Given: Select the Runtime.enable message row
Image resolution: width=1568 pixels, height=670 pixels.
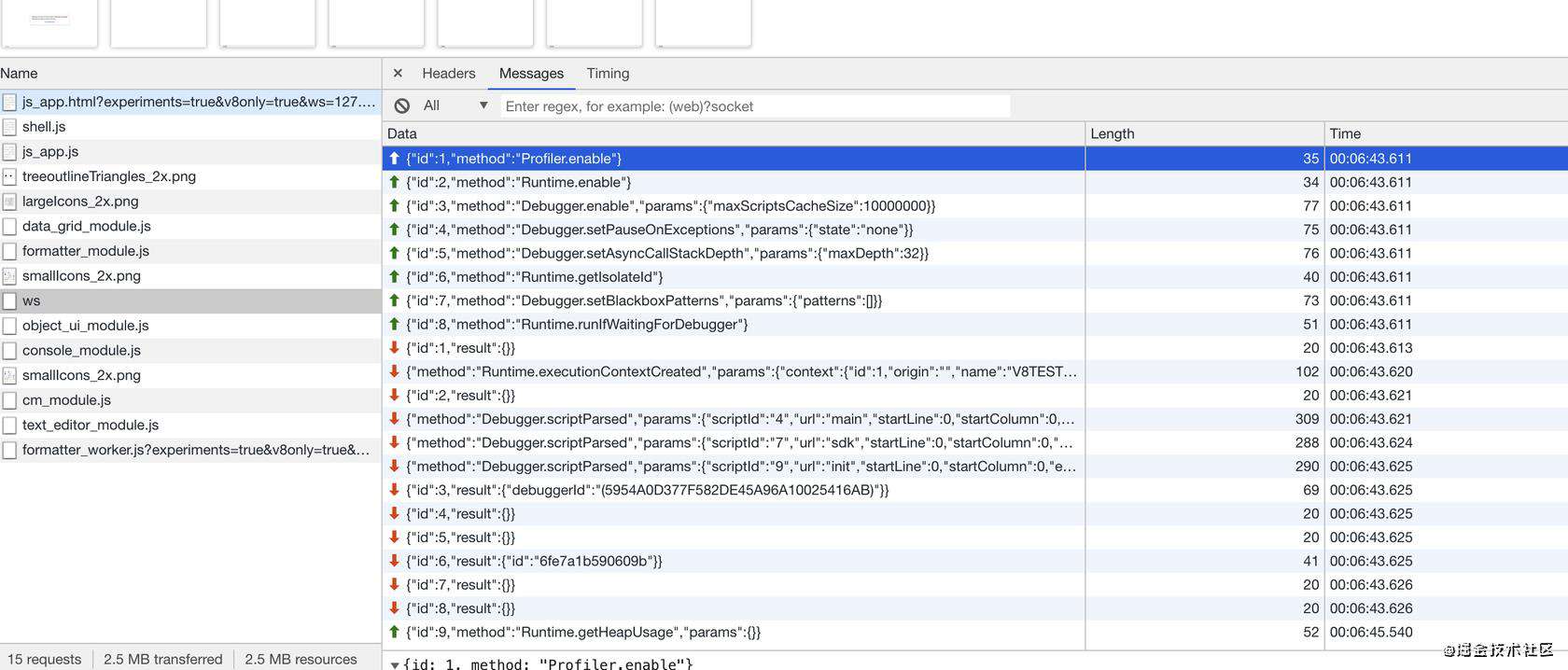Looking at the screenshot, I should pyautogui.click(x=975, y=182).
